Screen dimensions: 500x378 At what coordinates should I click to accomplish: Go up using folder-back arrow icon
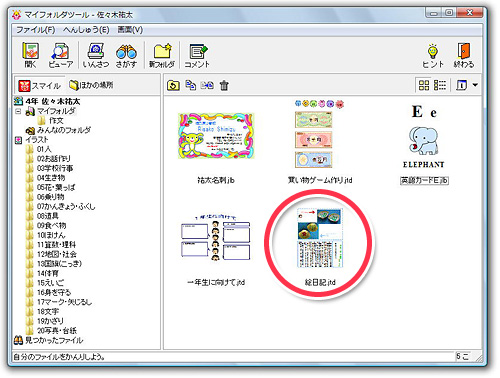(x=173, y=85)
